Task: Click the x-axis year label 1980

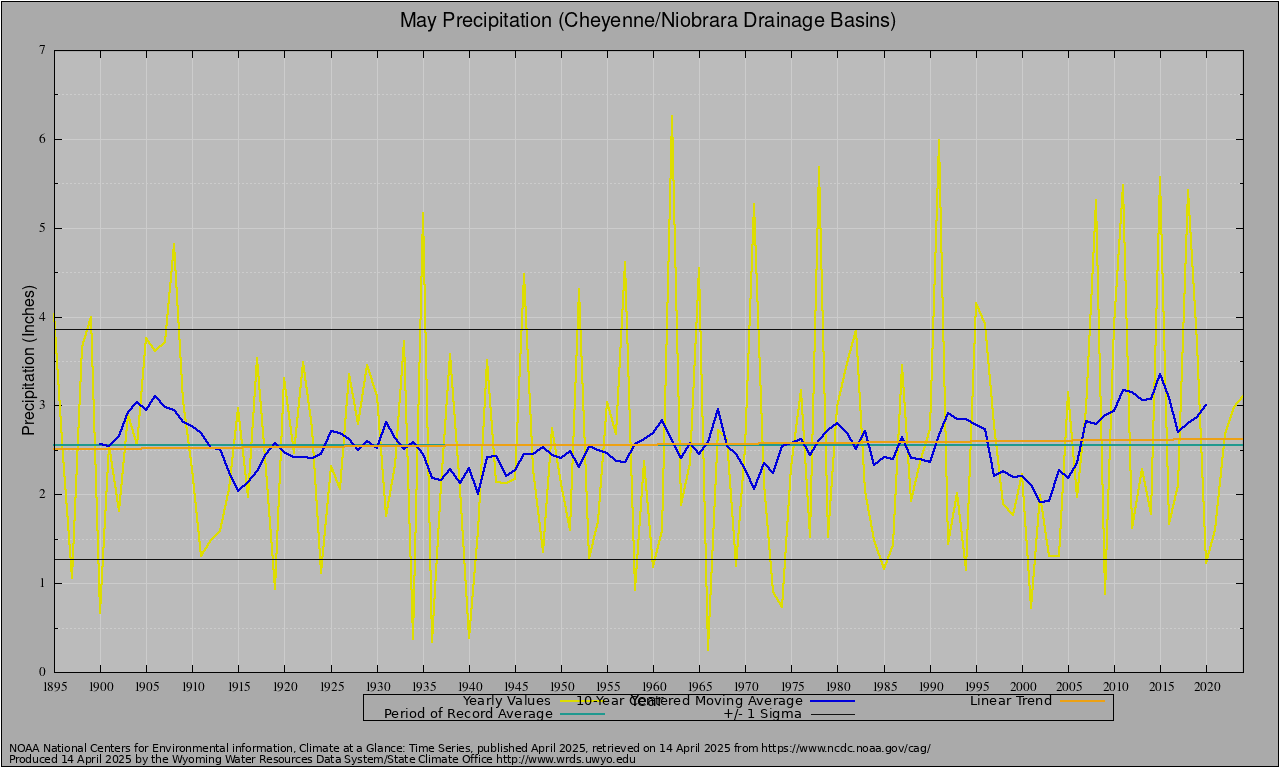Action: tap(838, 686)
